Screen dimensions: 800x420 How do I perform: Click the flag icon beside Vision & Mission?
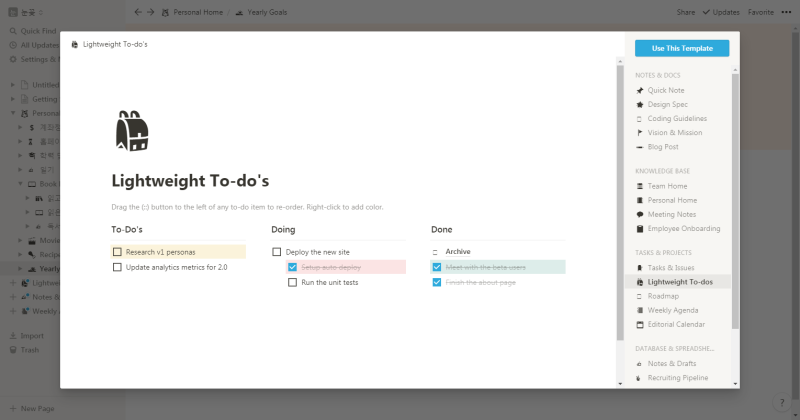pyautogui.click(x=640, y=133)
